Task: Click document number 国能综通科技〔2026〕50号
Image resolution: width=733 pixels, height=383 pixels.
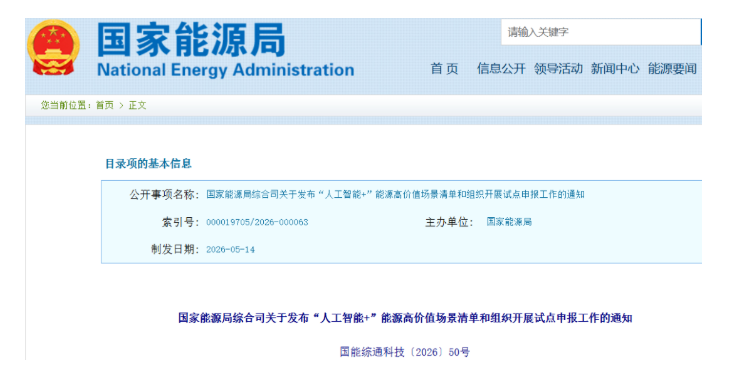Action: click(405, 352)
